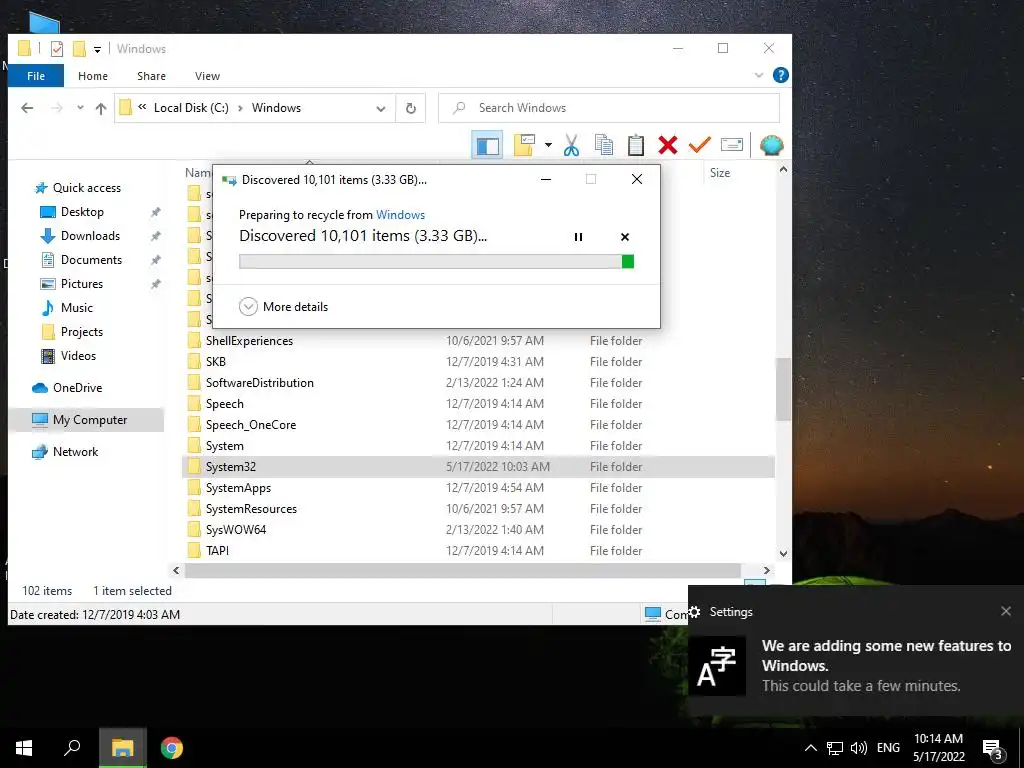Screen dimensions: 1024x768
Task: Open Downloads in Quick access
Action: [90, 236]
